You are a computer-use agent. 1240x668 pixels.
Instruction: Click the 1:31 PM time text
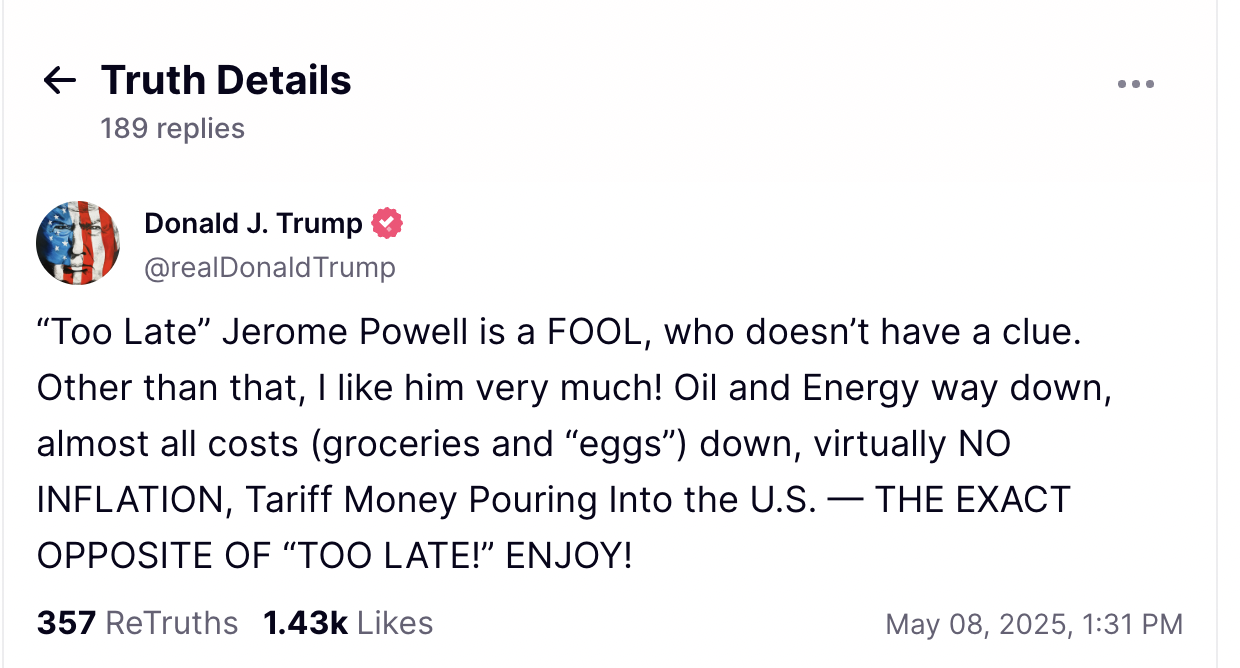point(1132,625)
